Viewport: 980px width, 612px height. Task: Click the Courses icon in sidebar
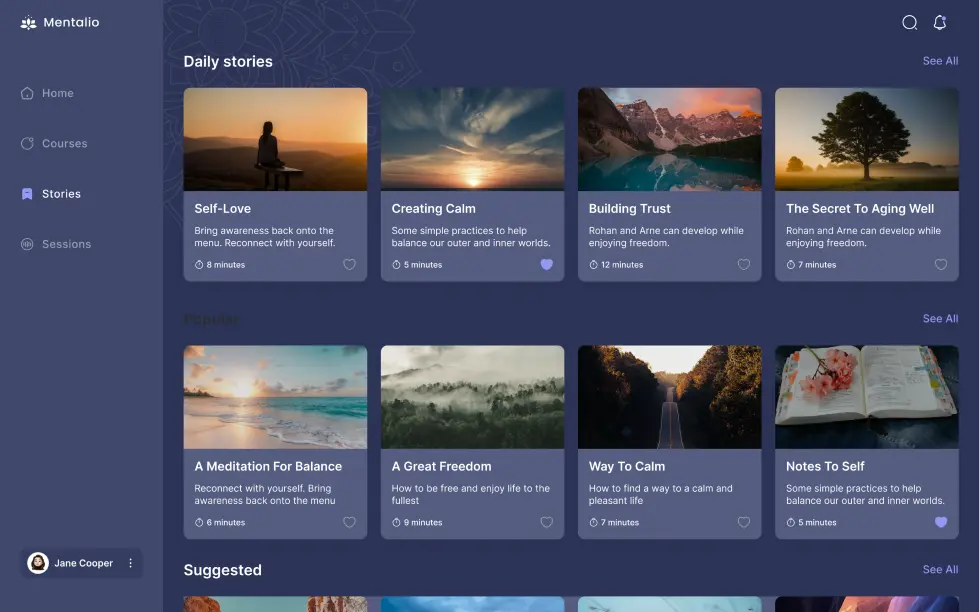(27, 143)
